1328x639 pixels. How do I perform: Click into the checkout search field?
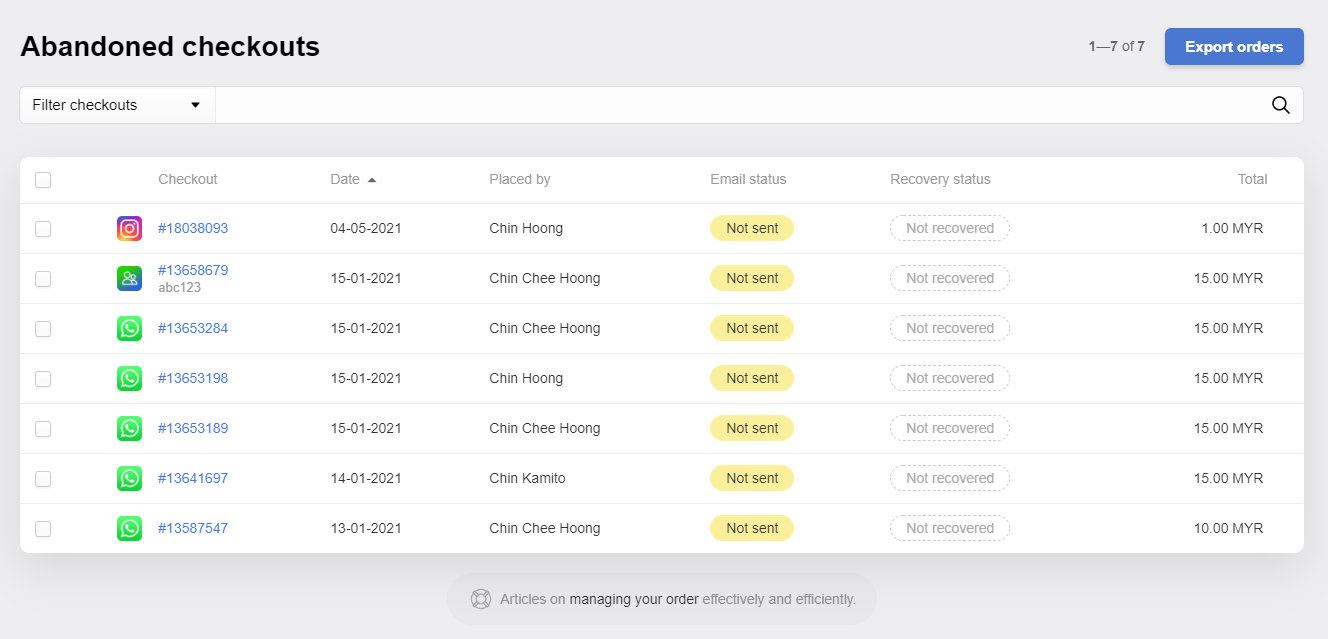(x=740, y=105)
